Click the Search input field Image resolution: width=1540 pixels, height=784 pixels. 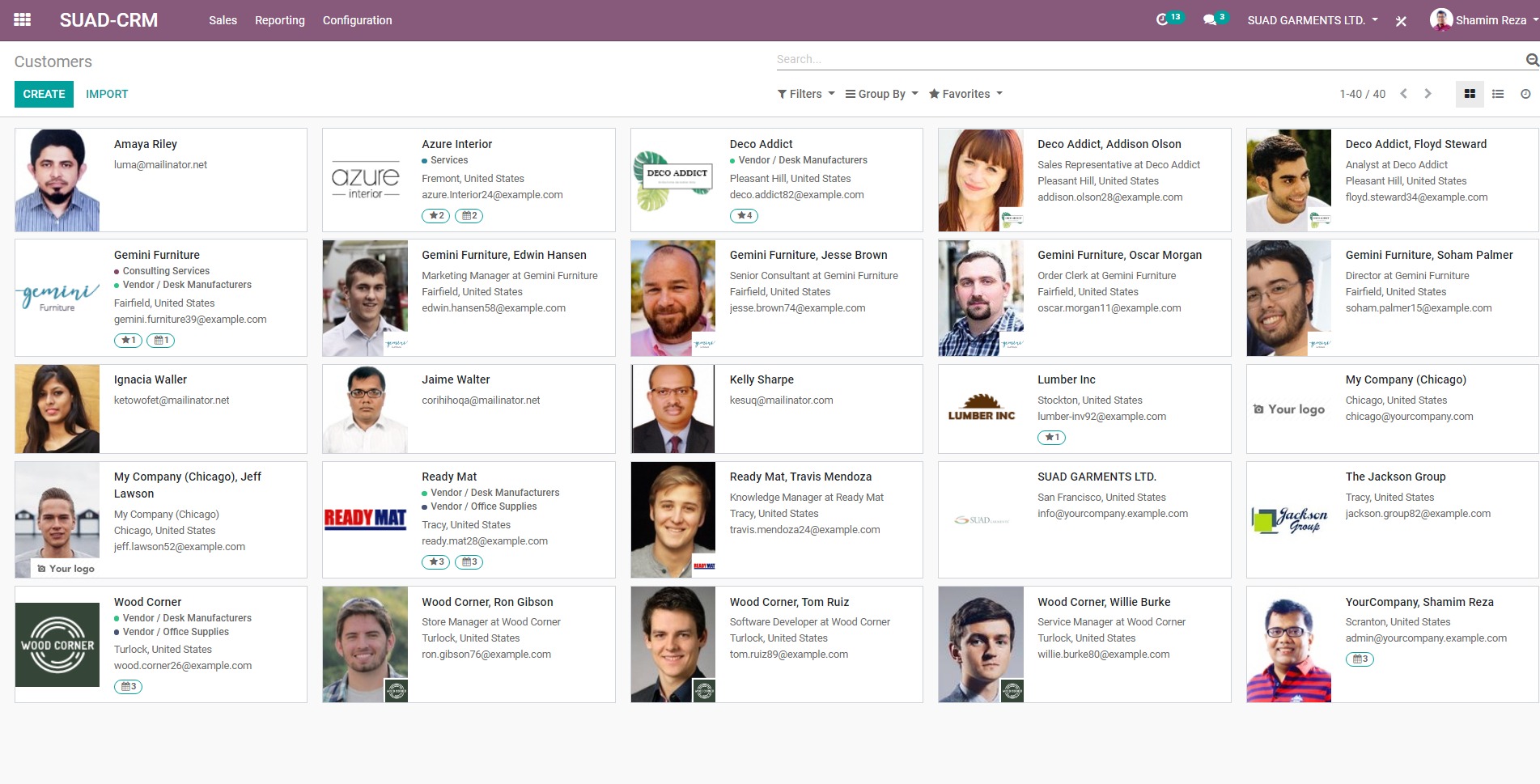[x=1149, y=59]
